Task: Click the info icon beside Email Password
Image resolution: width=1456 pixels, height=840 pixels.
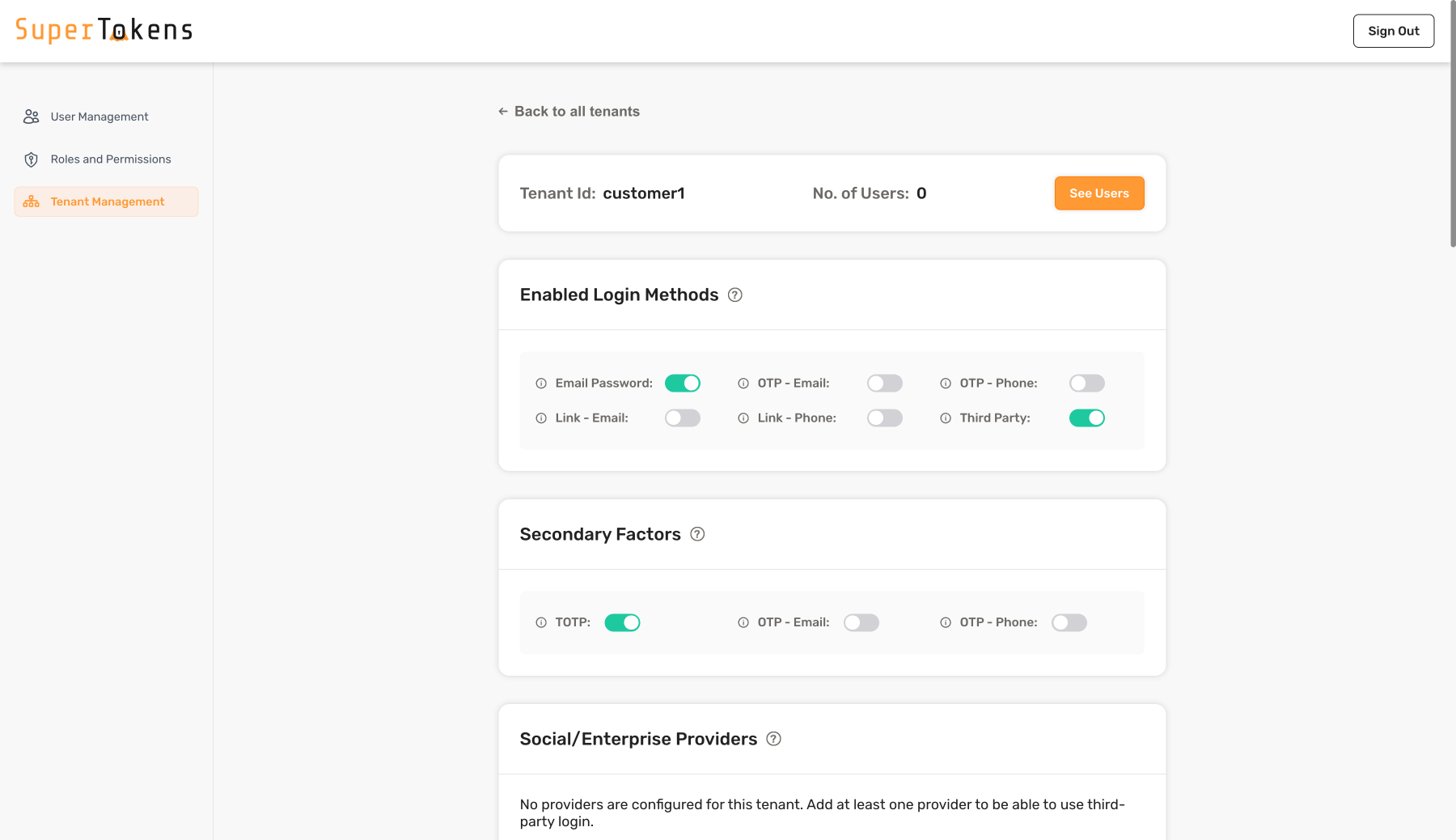Action: pos(540,383)
